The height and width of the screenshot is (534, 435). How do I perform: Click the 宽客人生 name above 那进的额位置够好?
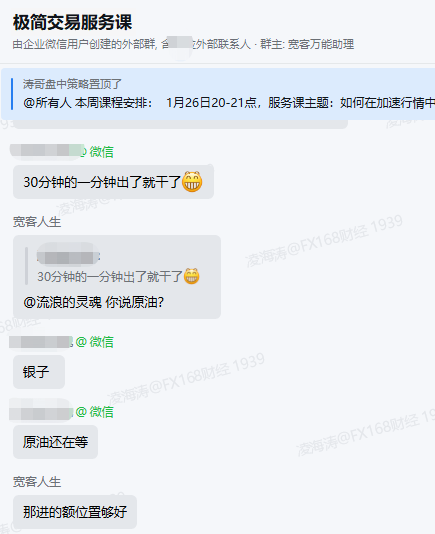37,482
